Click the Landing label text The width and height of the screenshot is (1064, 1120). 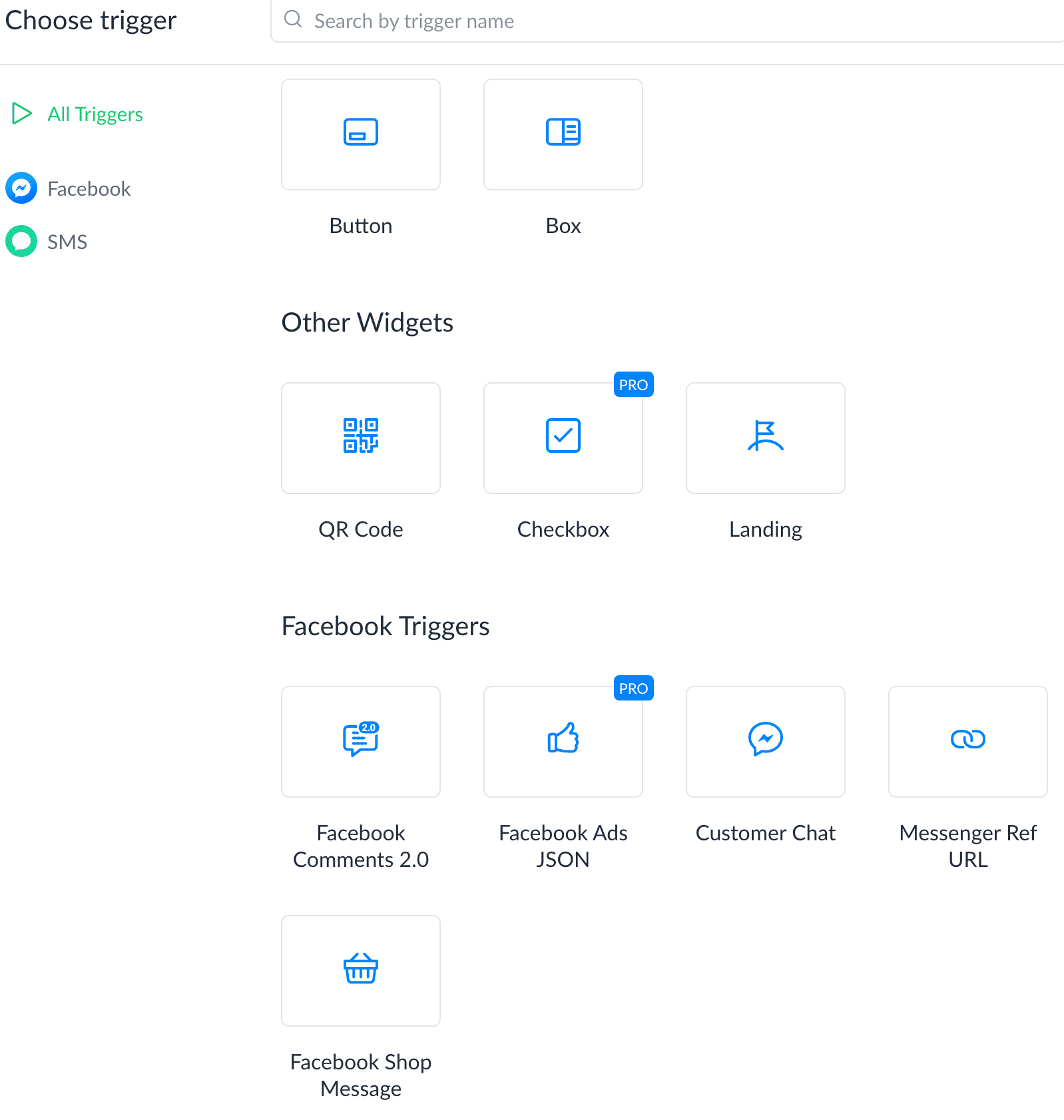pos(766,530)
